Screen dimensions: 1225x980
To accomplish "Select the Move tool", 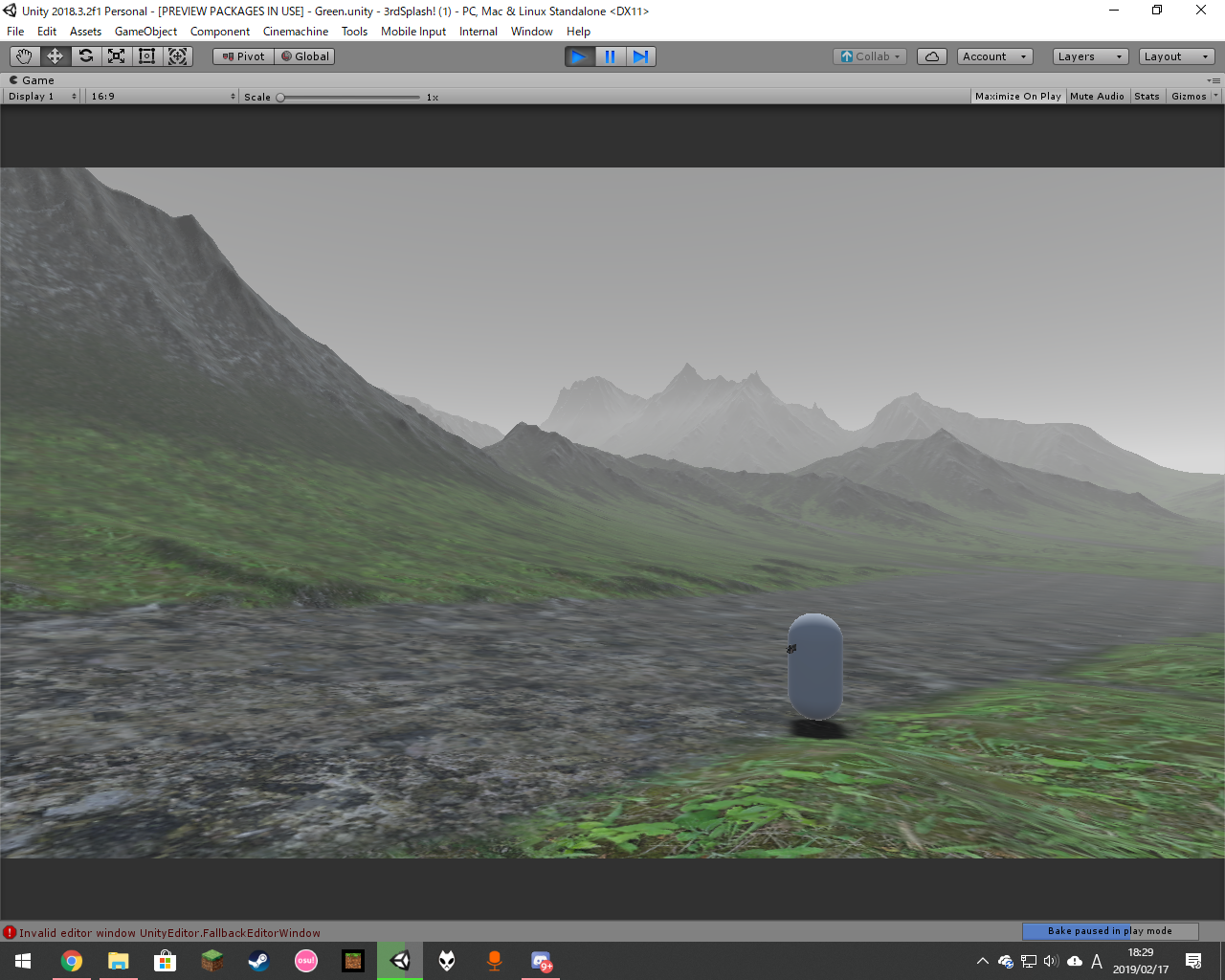I will (55, 56).
